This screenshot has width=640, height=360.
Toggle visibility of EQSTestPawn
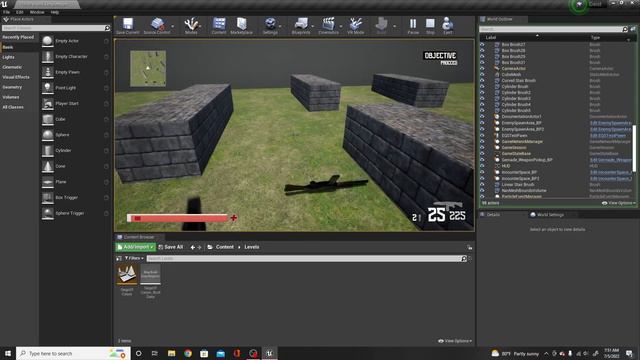482,136
